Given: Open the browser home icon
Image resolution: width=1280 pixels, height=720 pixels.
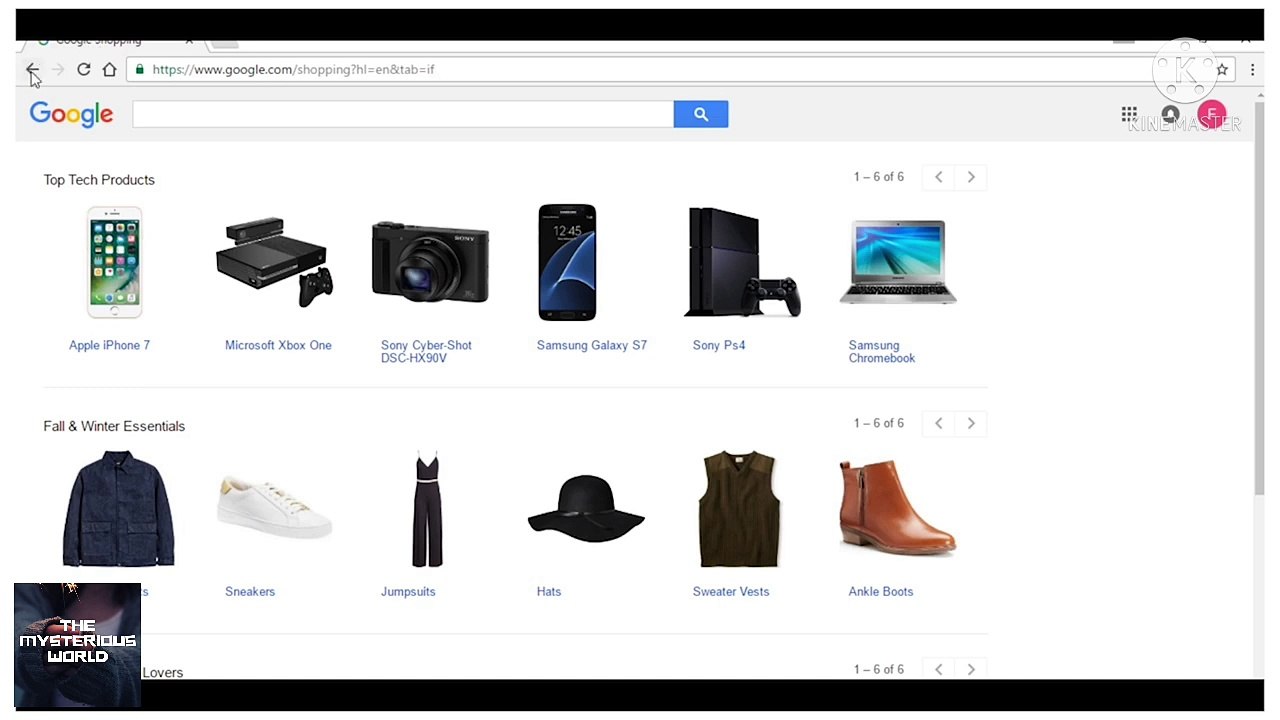Looking at the screenshot, I should click(109, 70).
